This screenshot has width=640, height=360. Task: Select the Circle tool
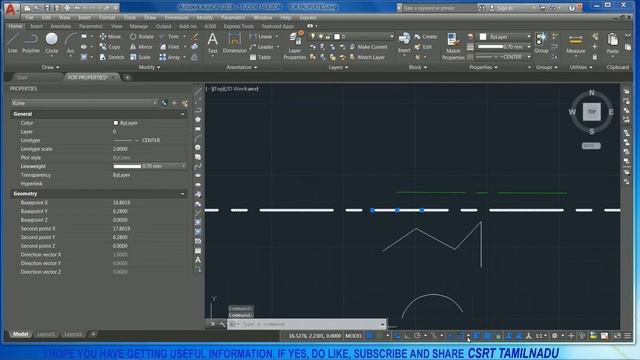[x=51, y=43]
